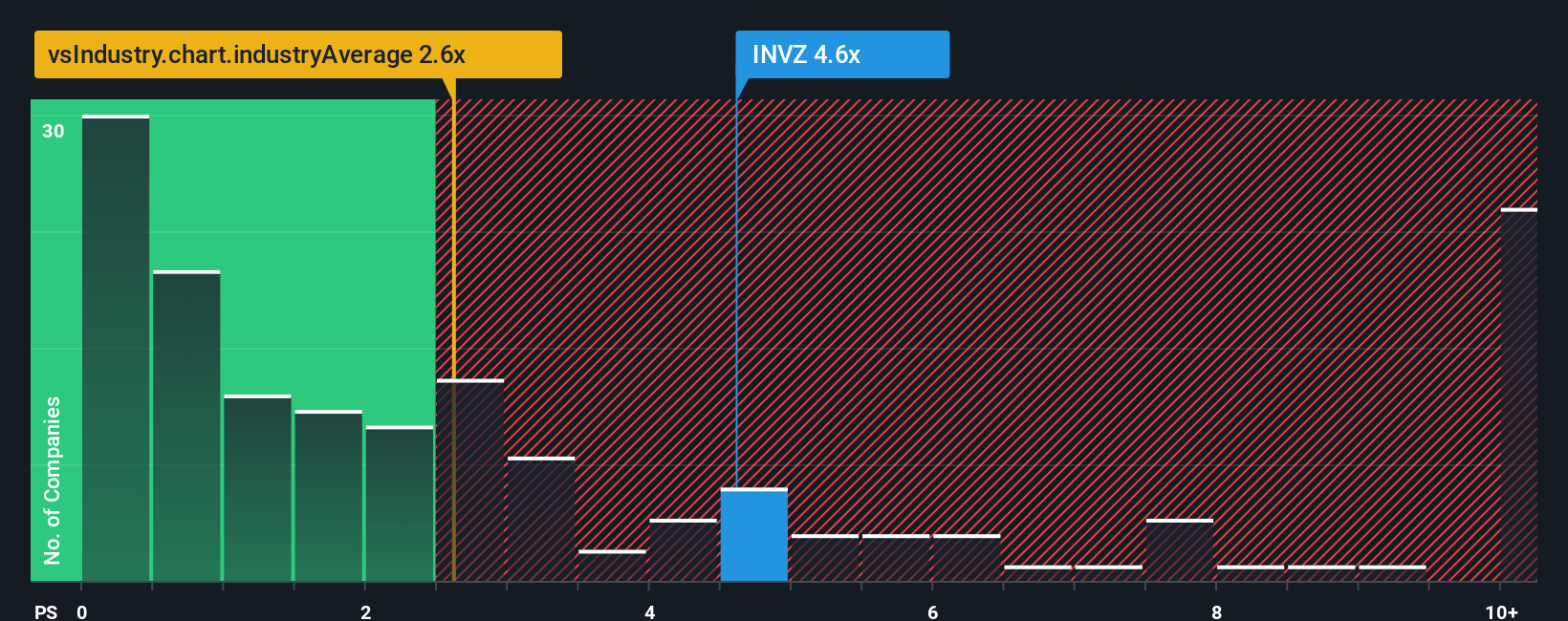Click the 10+ PS histogram bar

[1519, 395]
